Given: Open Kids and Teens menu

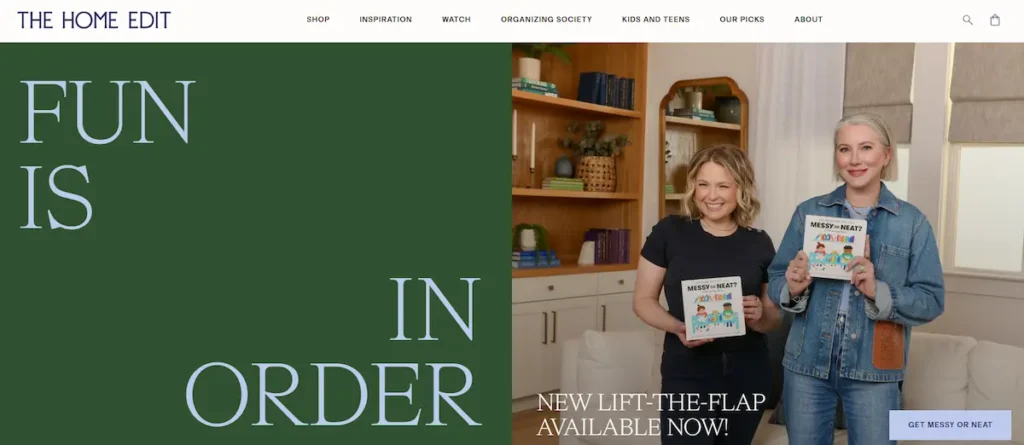Looking at the screenshot, I should [656, 20].
